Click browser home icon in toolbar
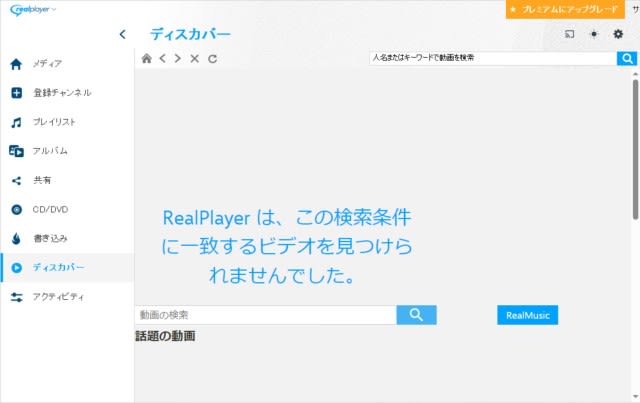The image size is (640, 403). [147, 58]
